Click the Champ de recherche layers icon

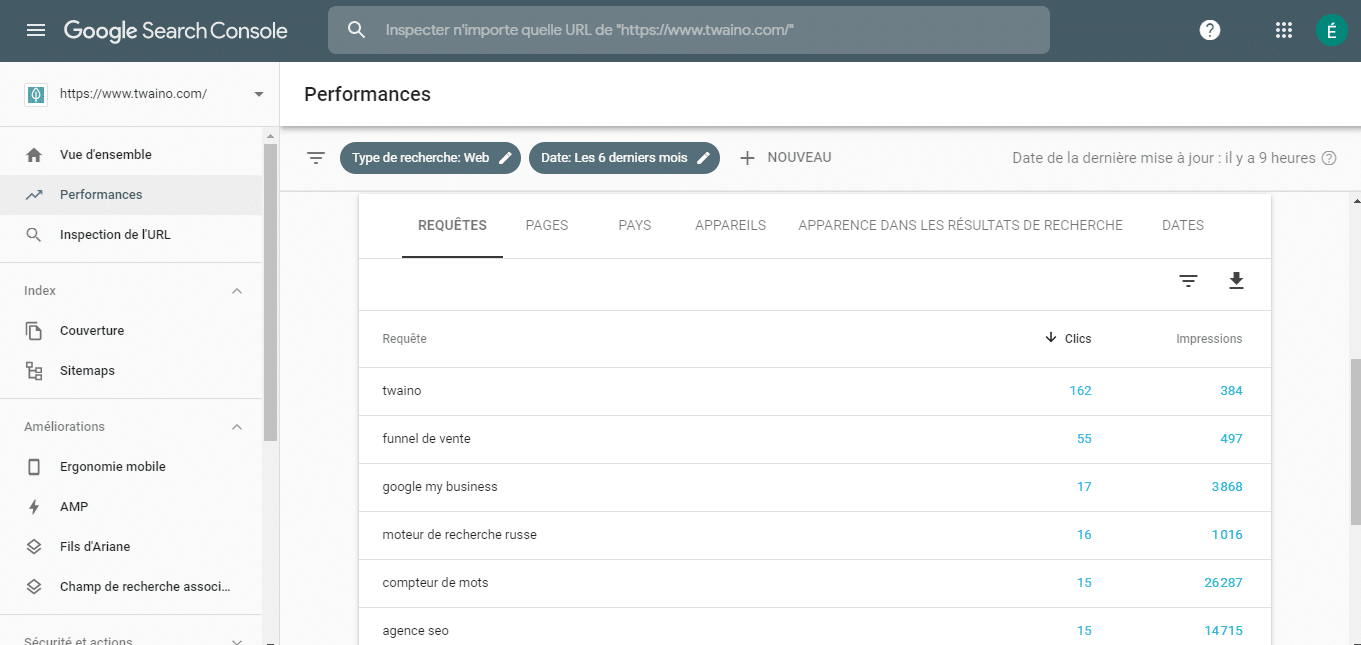pyautogui.click(x=34, y=587)
